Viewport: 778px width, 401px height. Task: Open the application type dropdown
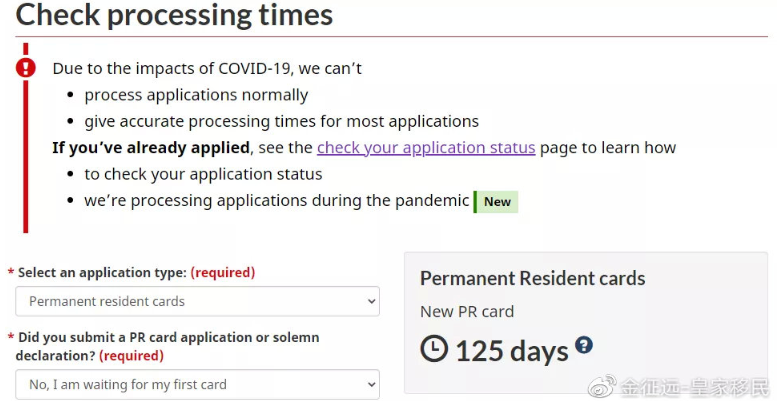197,301
